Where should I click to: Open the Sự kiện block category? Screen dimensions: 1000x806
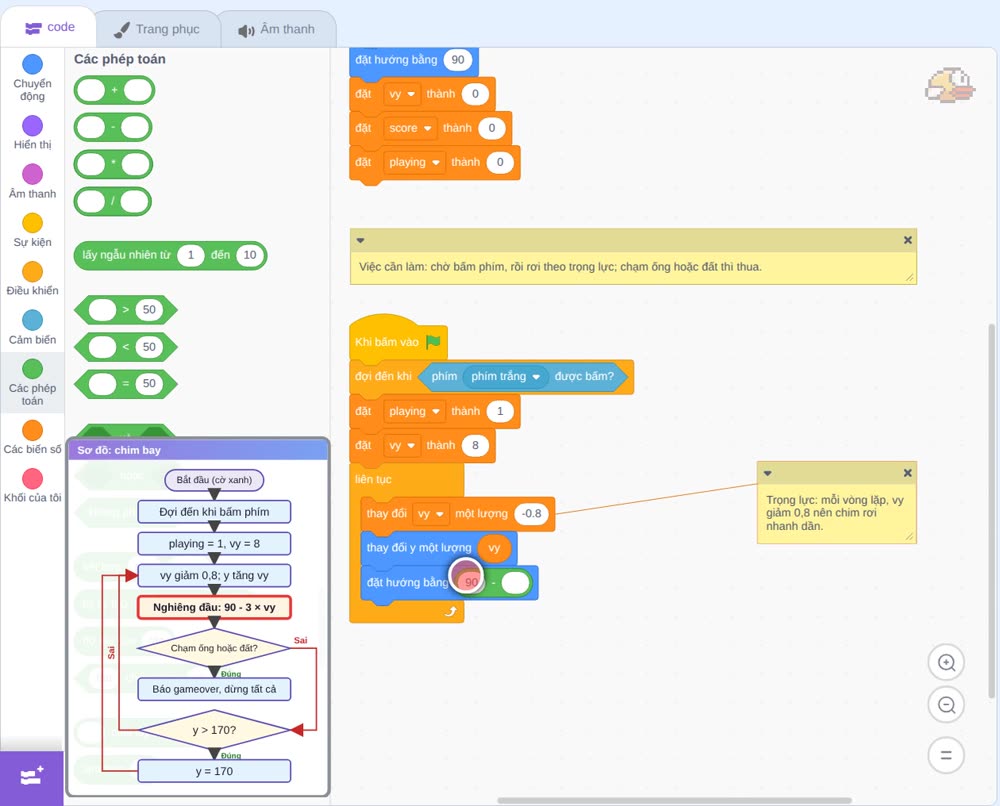(x=32, y=230)
